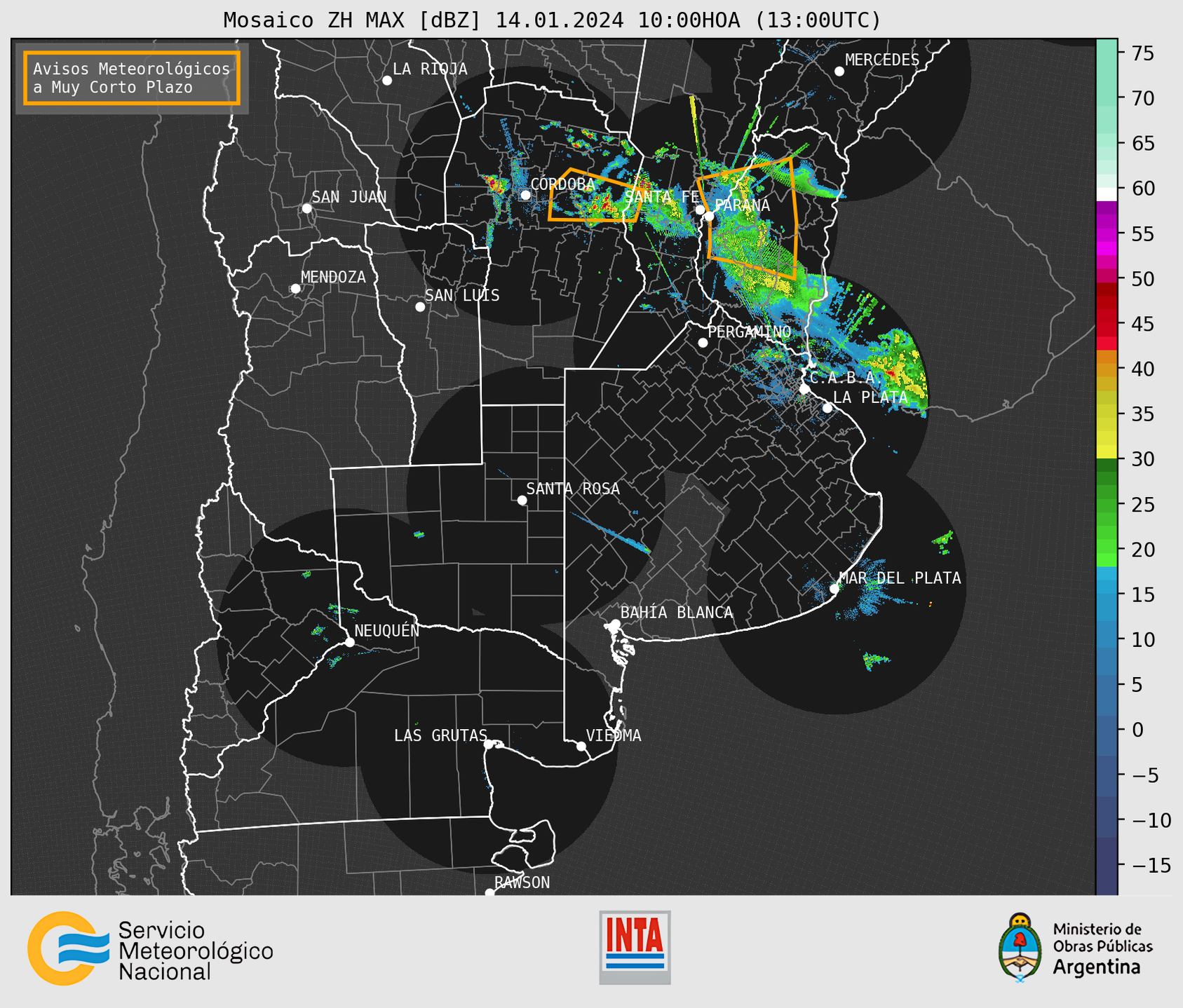Click the RAWSON city marker
Image resolution: width=1183 pixels, height=1008 pixels.
489,893
